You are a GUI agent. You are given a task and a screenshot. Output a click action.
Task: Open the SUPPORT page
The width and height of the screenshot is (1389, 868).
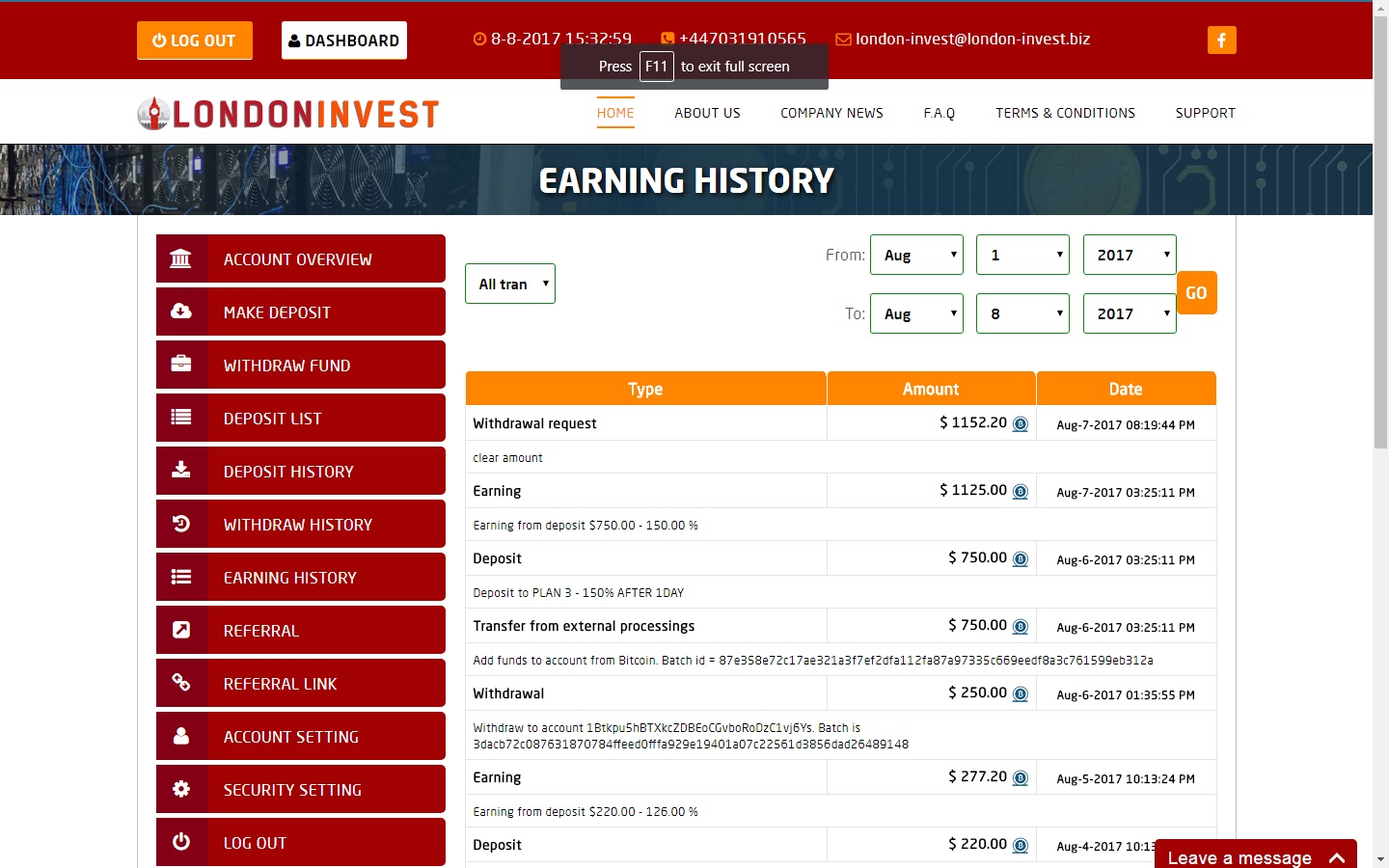[x=1205, y=113]
